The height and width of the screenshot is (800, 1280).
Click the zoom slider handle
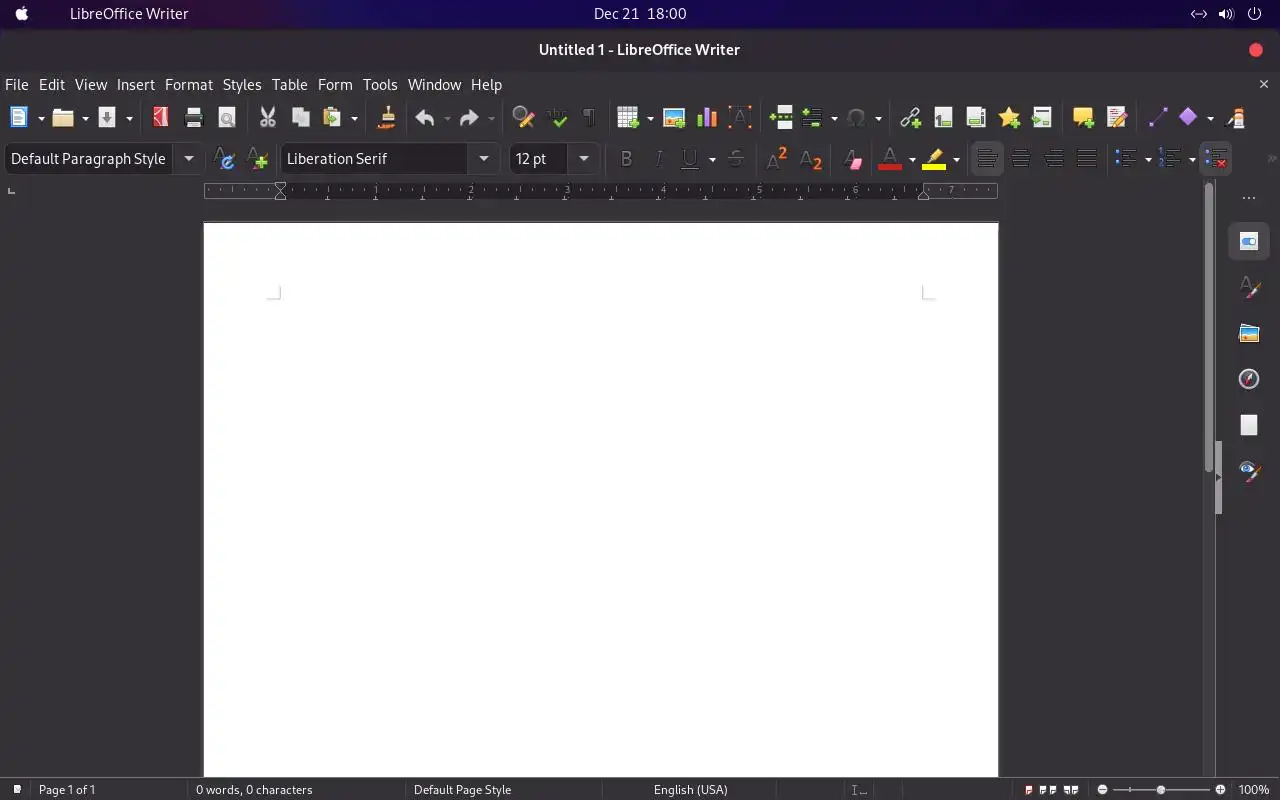click(1161, 790)
